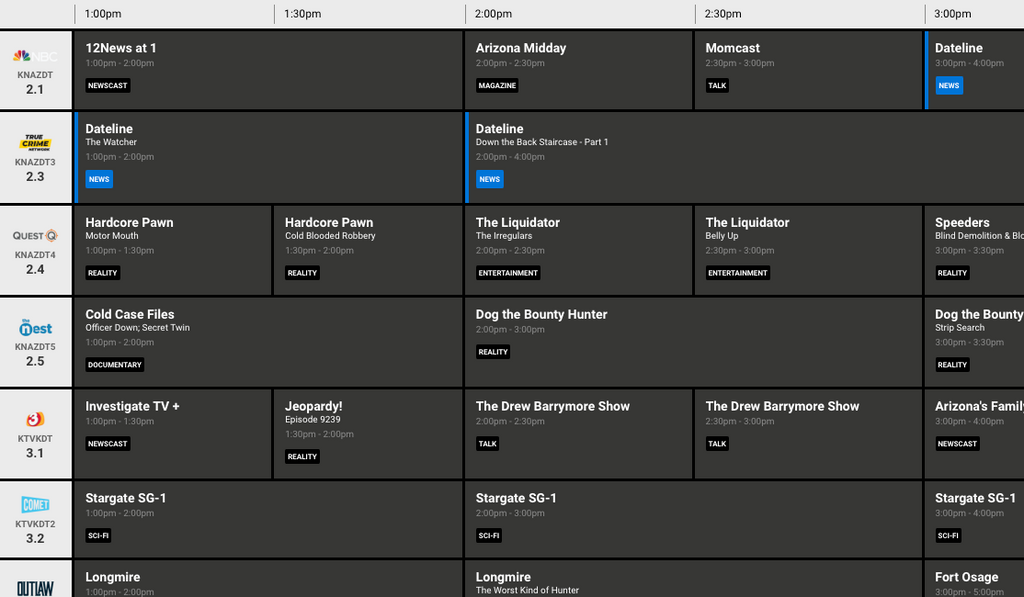Select the Comet channel logo

[x=35, y=504]
